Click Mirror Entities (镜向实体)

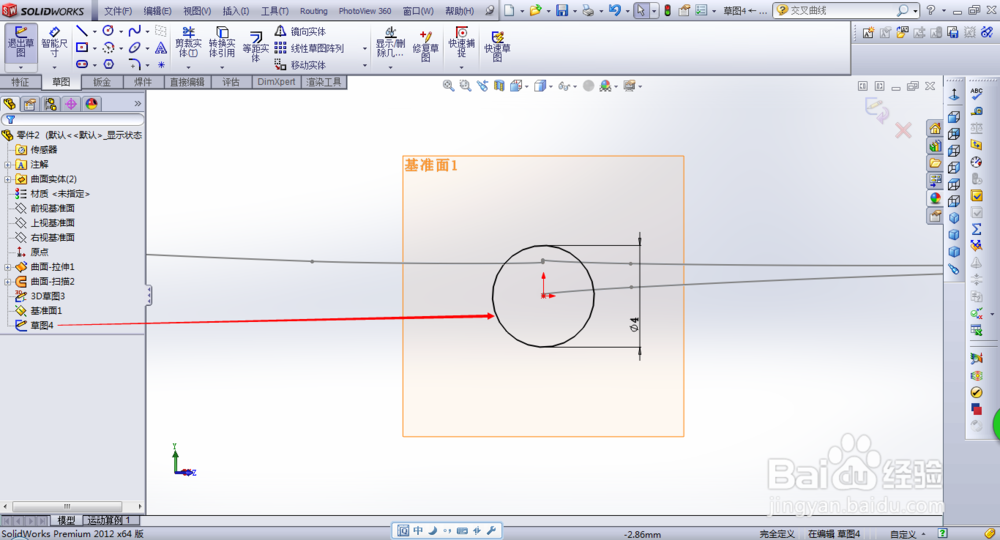point(300,31)
